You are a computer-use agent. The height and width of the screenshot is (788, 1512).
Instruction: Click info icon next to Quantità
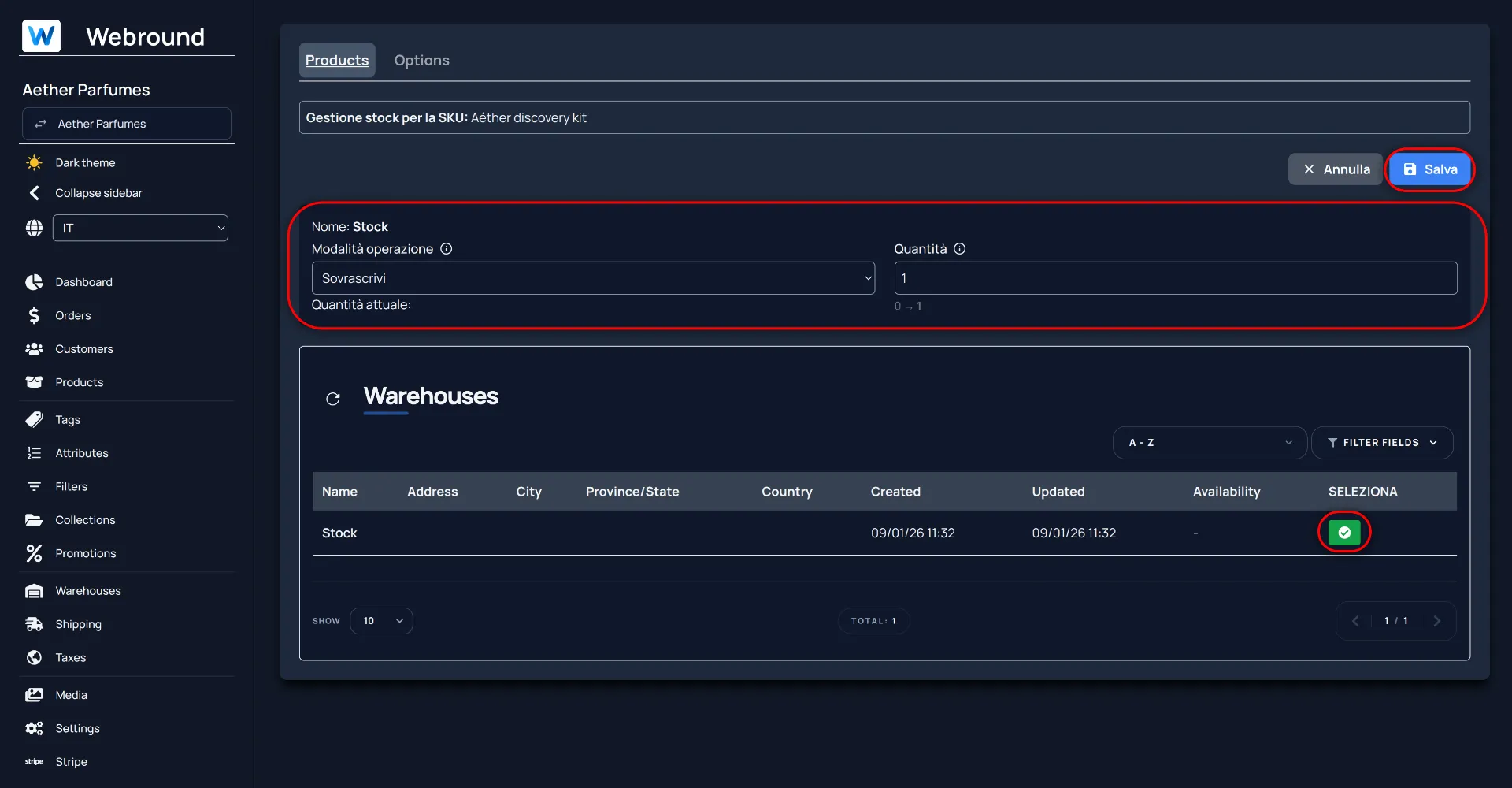point(959,249)
